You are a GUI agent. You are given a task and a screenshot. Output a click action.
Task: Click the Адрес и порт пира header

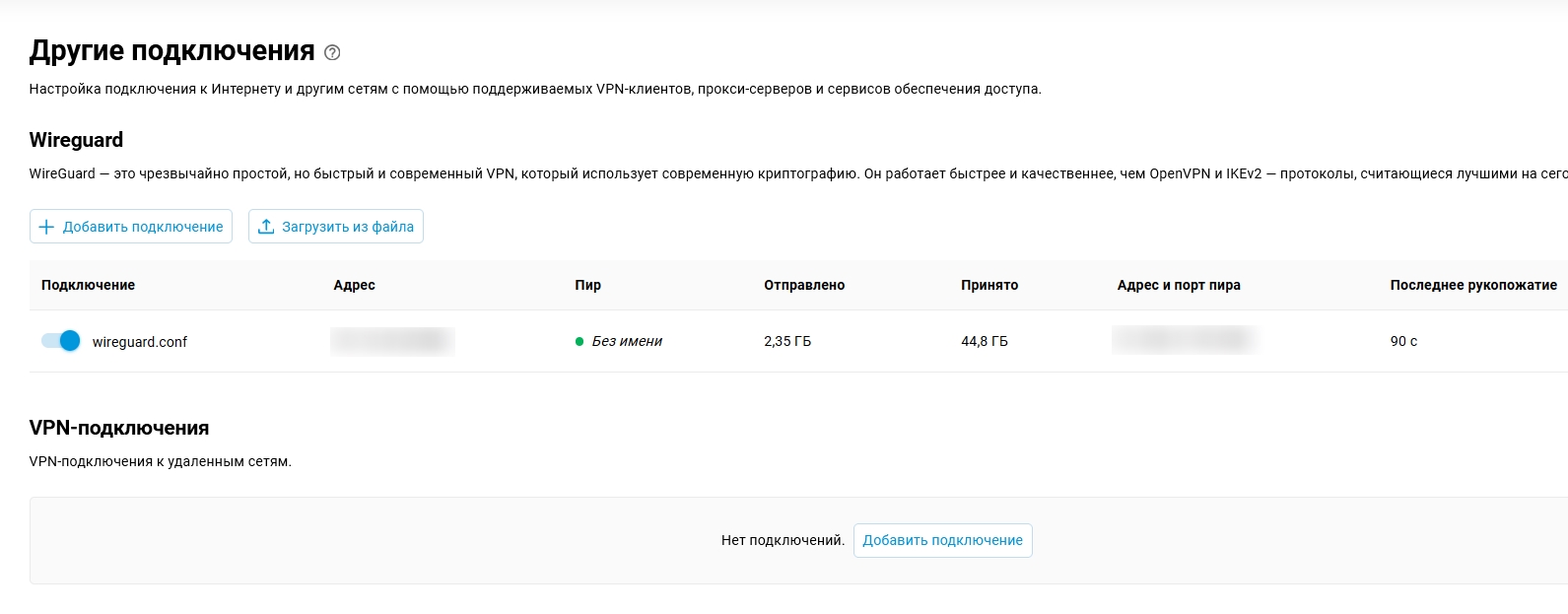[x=1179, y=285]
